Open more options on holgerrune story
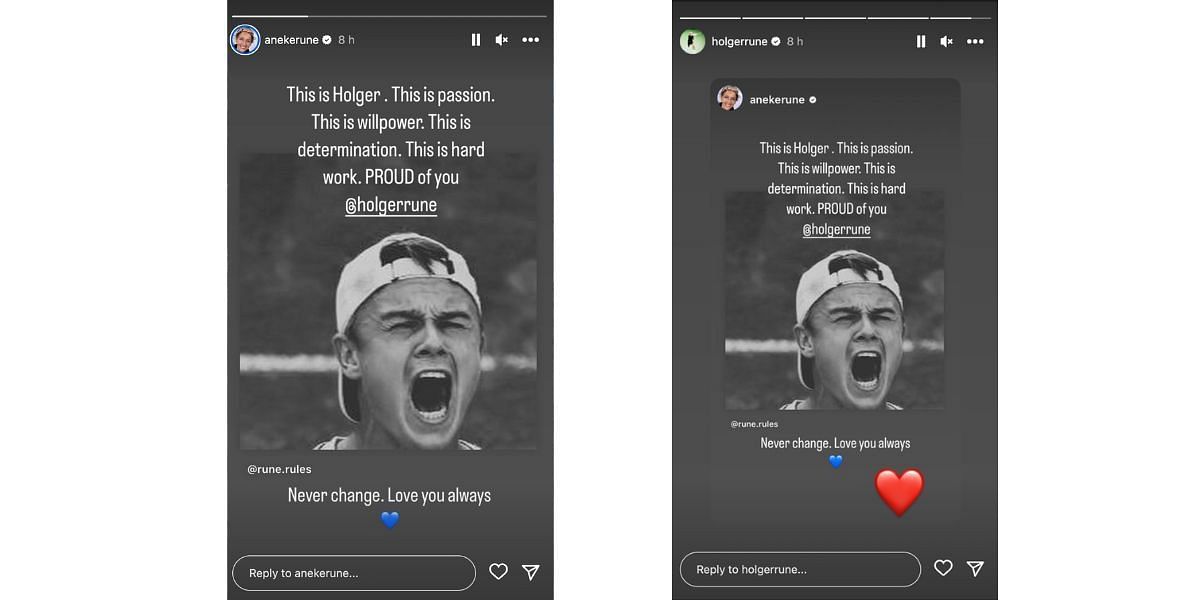1200x600 pixels. coord(975,41)
